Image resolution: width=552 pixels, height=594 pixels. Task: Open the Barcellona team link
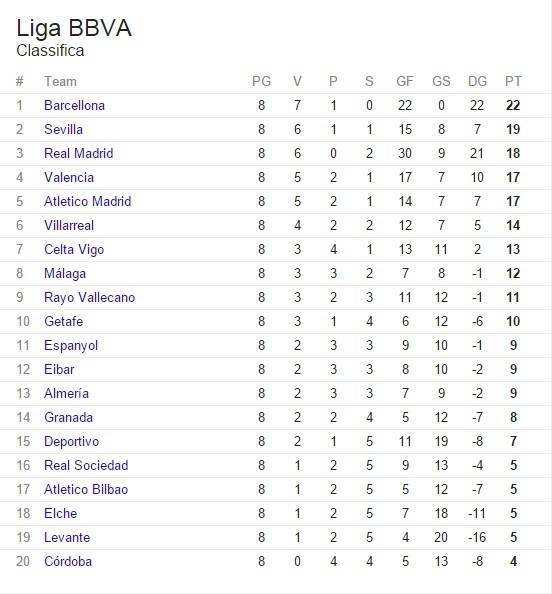[74, 105]
